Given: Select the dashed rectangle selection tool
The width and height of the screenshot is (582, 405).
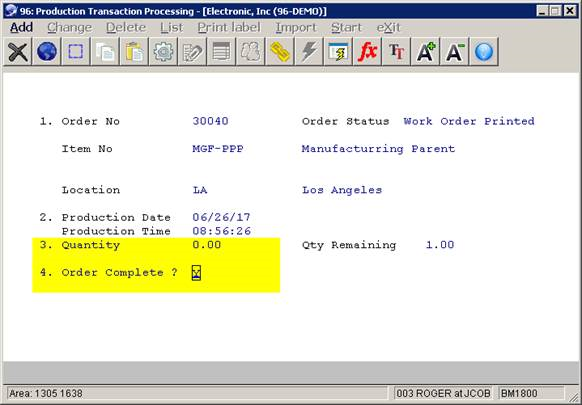Looking at the screenshot, I should click(76, 52).
